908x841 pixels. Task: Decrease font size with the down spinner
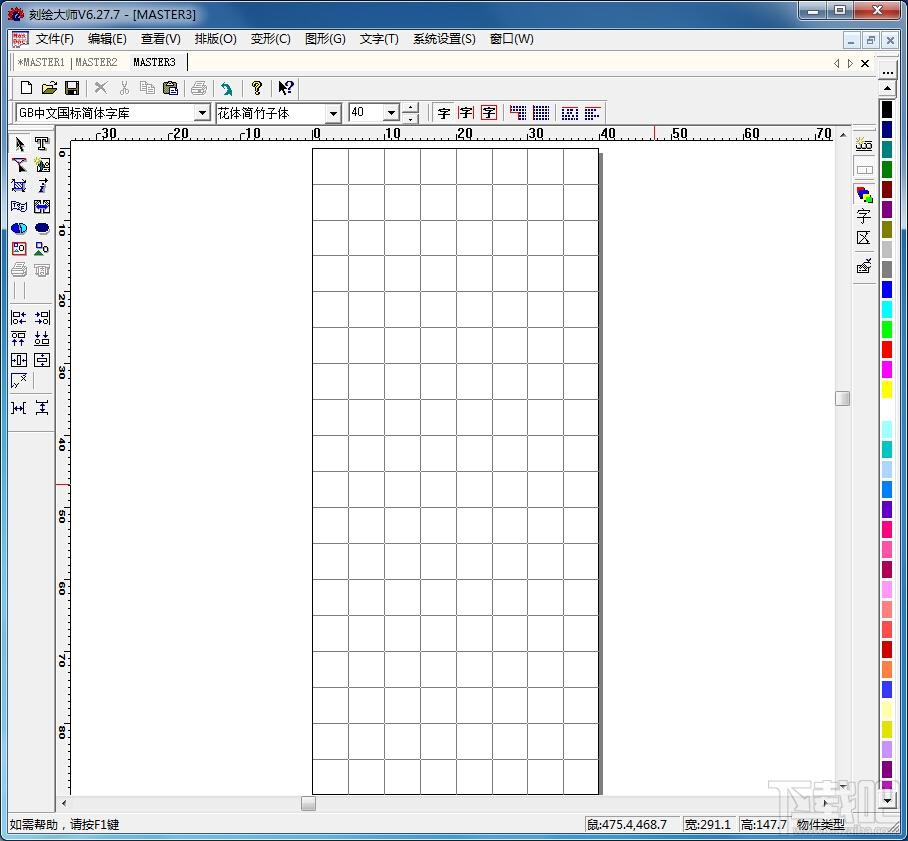coord(411,118)
